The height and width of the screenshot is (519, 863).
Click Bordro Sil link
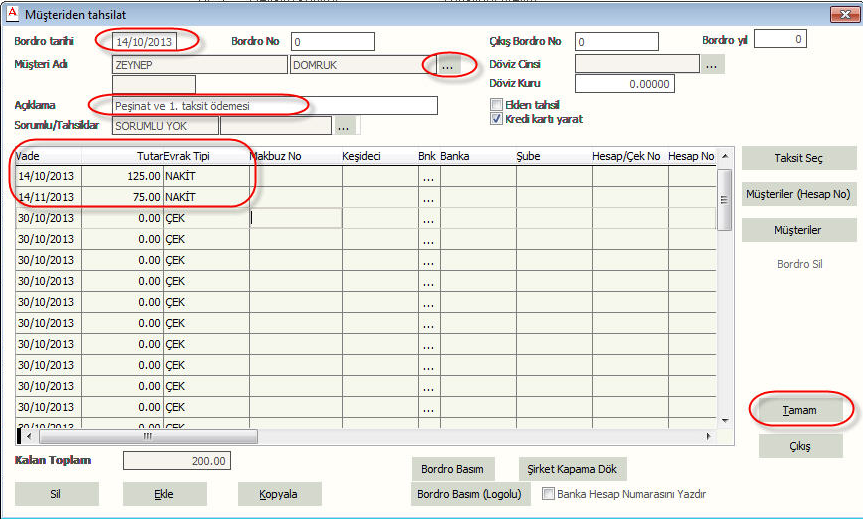tap(799, 265)
